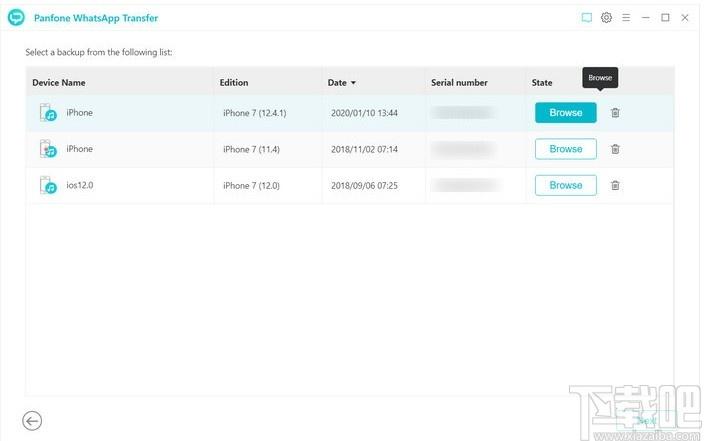Click the Edition column header
This screenshot has width=704, height=441.
point(234,83)
